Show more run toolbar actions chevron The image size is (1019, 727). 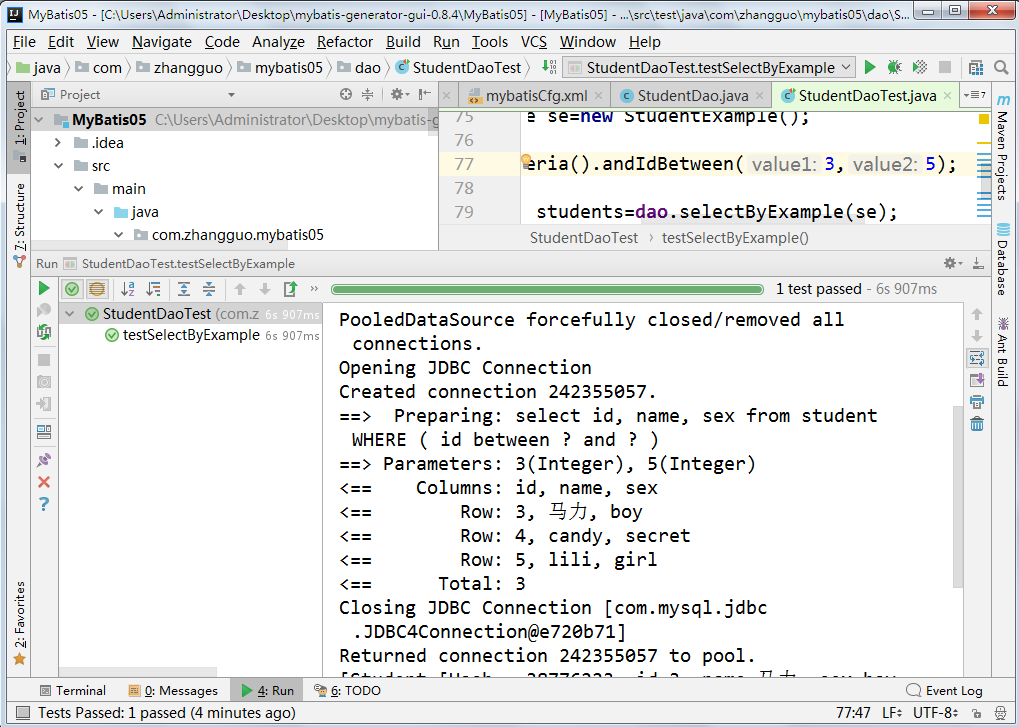coord(315,288)
